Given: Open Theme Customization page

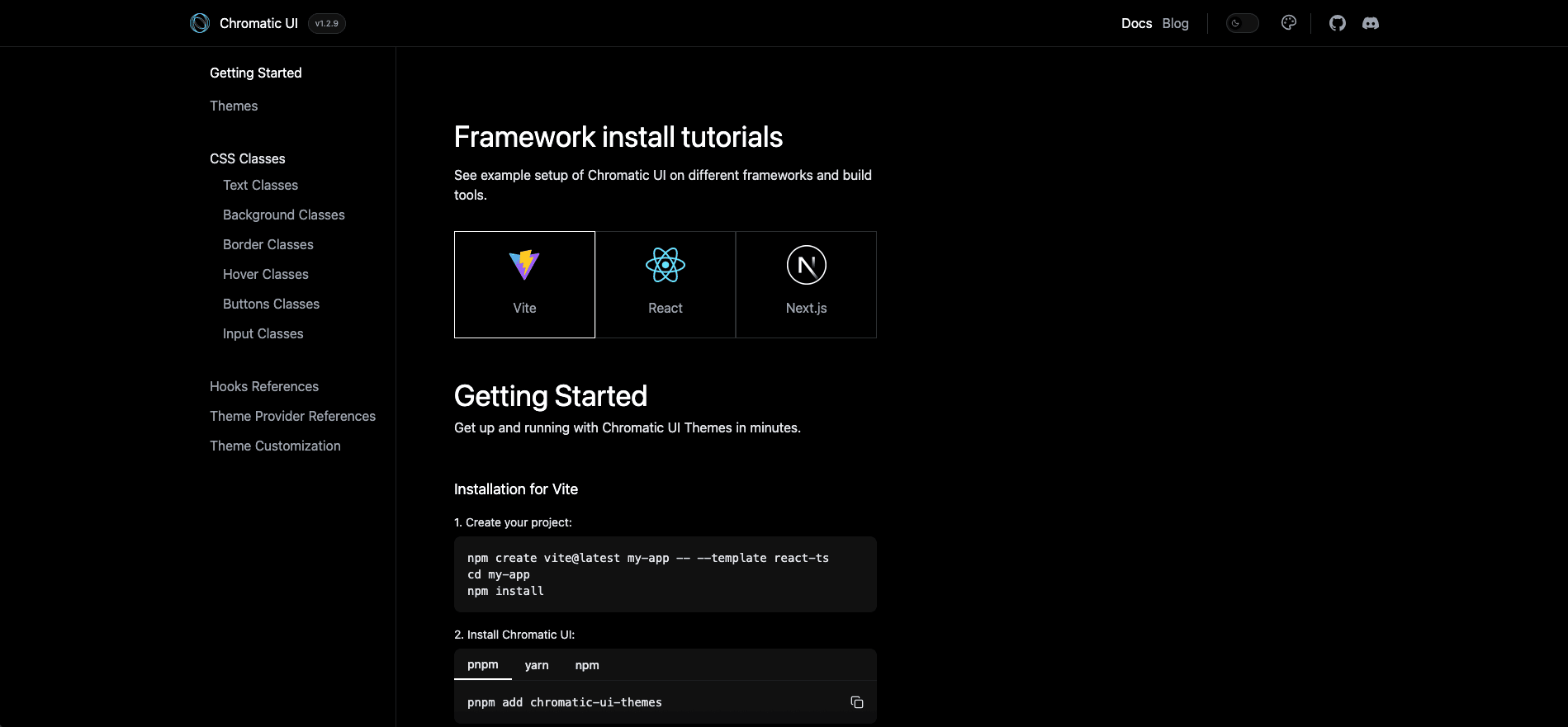Looking at the screenshot, I should pos(275,446).
